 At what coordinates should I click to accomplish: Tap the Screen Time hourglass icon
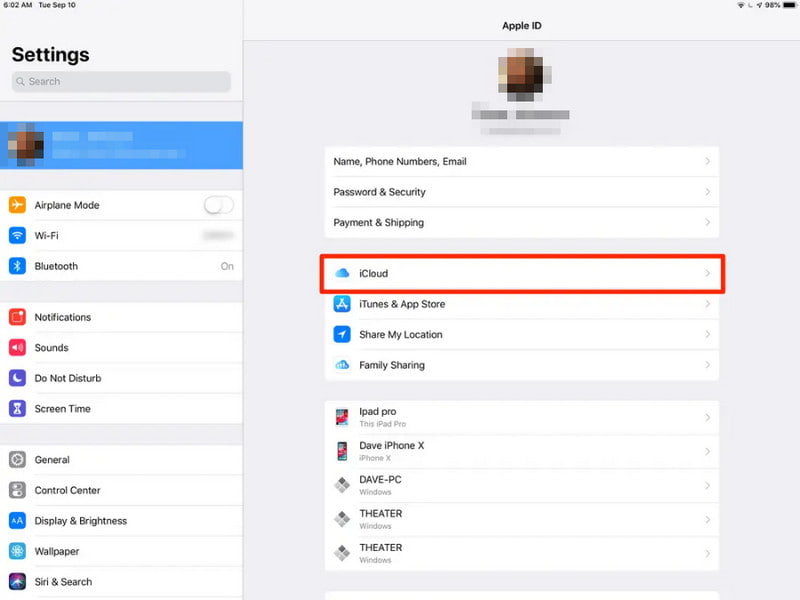(x=17, y=409)
